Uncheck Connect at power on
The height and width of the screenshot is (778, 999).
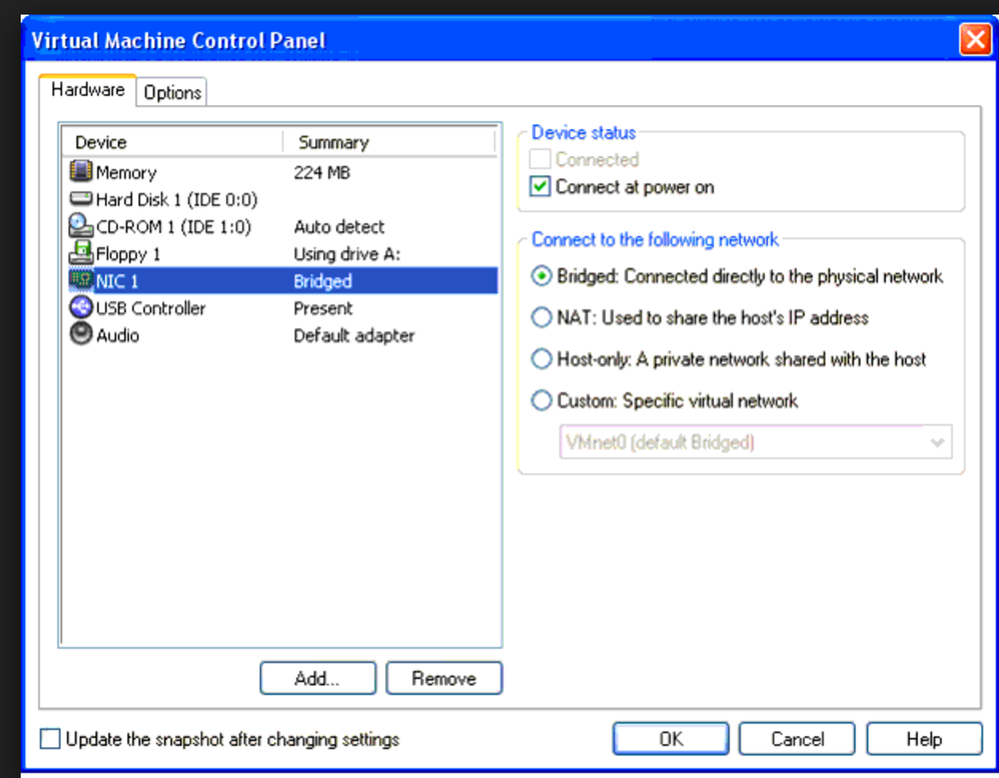tap(541, 187)
